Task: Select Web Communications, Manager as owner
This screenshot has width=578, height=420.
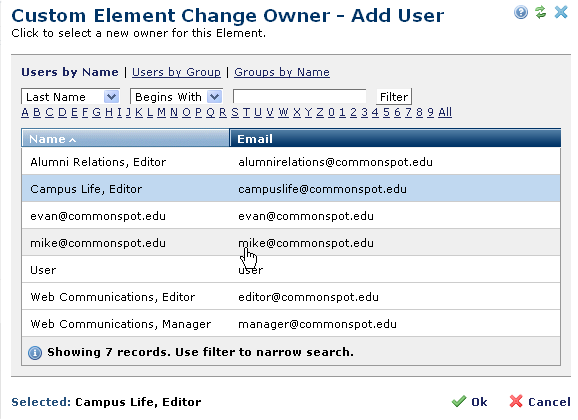Action: [291, 324]
